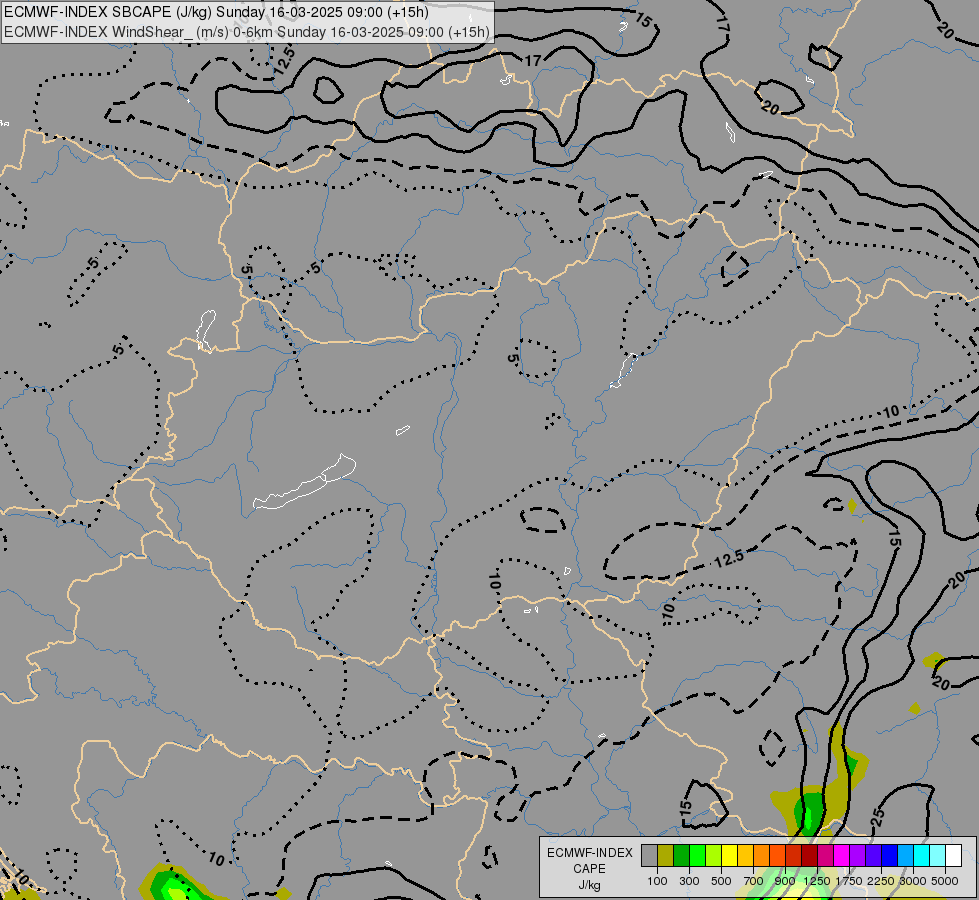Click the cyan swatch in CAPE legend
This screenshot has height=900, width=979.
pos(922,855)
